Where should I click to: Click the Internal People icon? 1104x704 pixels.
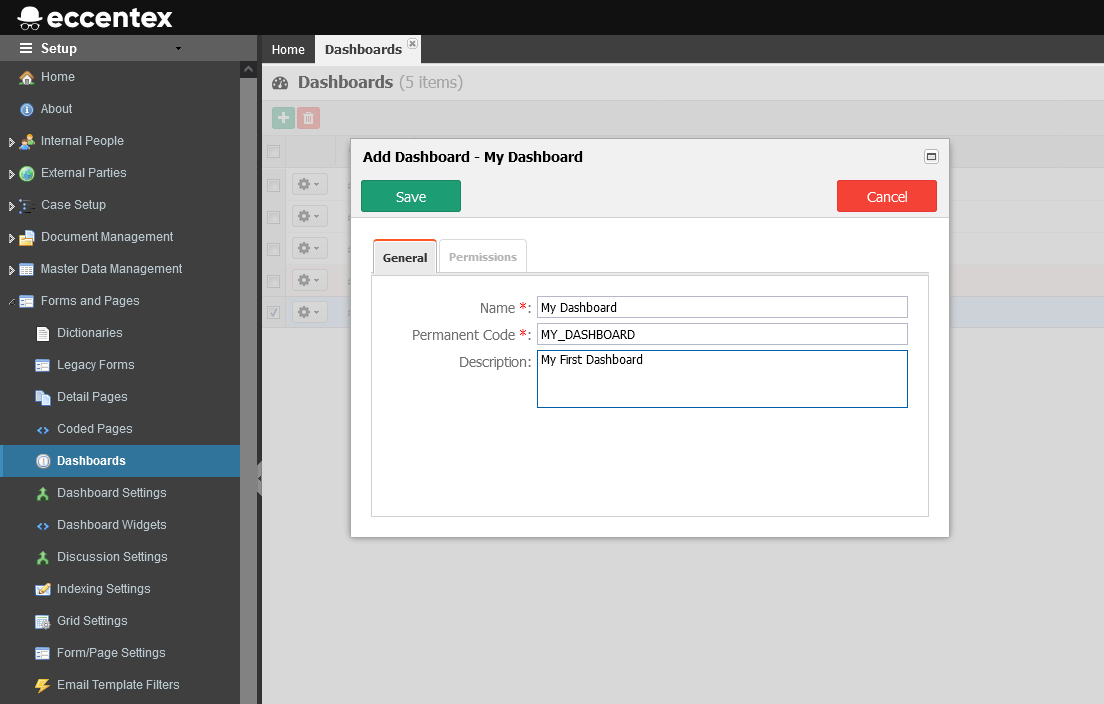point(27,142)
